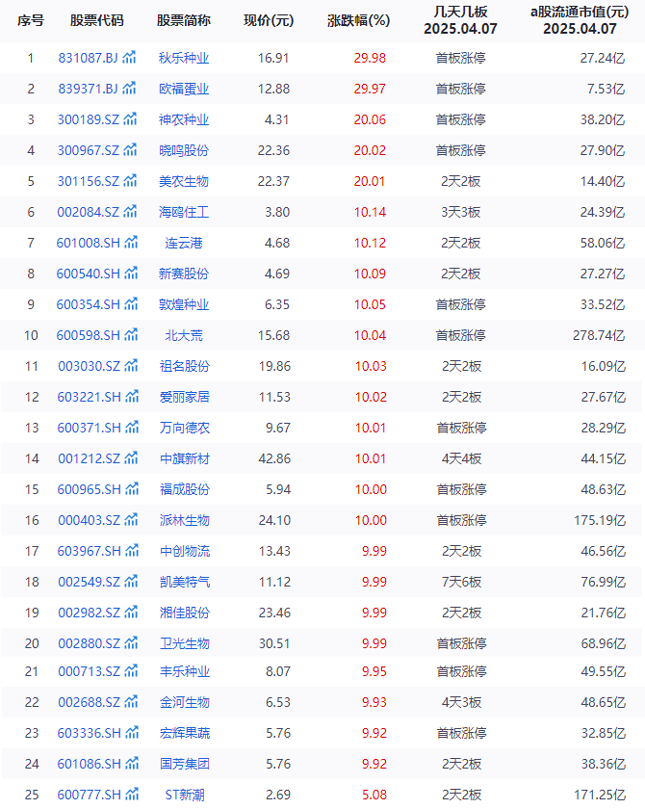The image size is (645, 809).
Task: Select stock name 北大荒
Action: [x=184, y=335]
